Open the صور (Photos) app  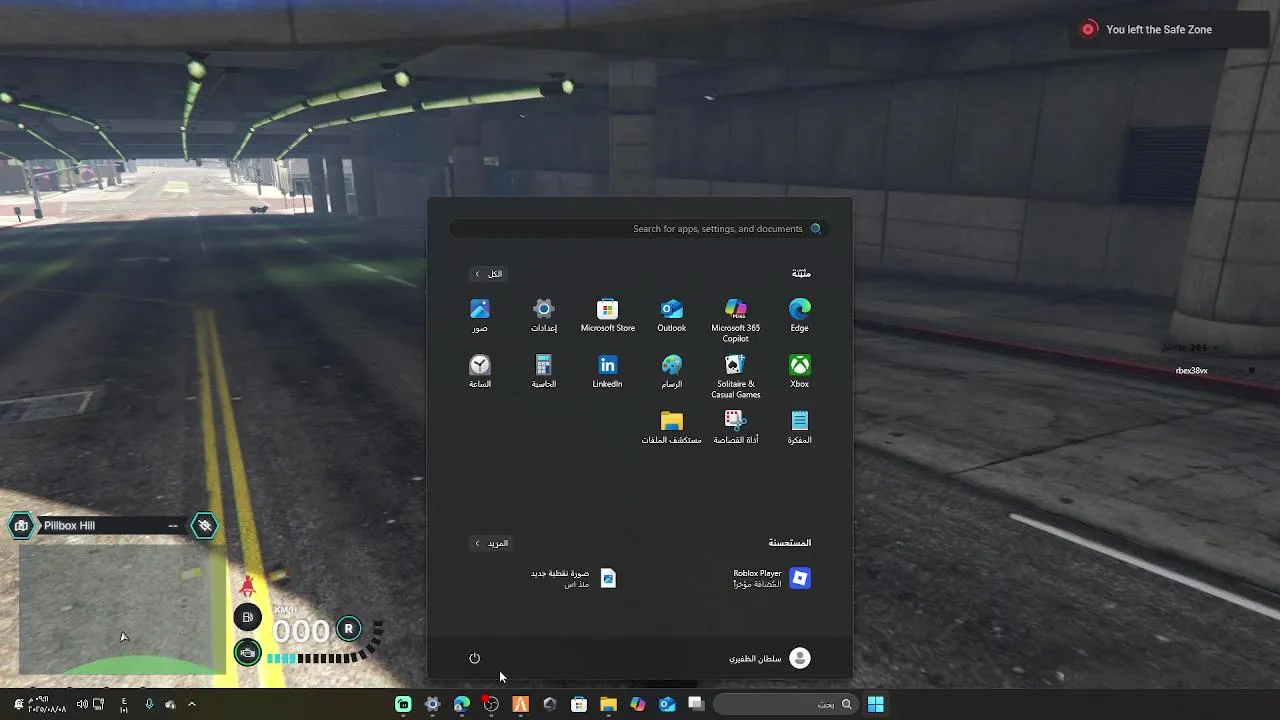(x=480, y=314)
